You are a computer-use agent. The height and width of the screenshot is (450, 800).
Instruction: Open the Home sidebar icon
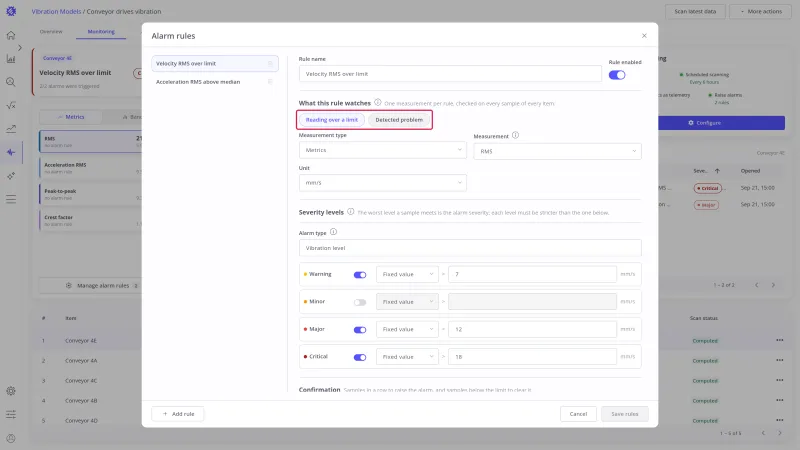point(11,35)
